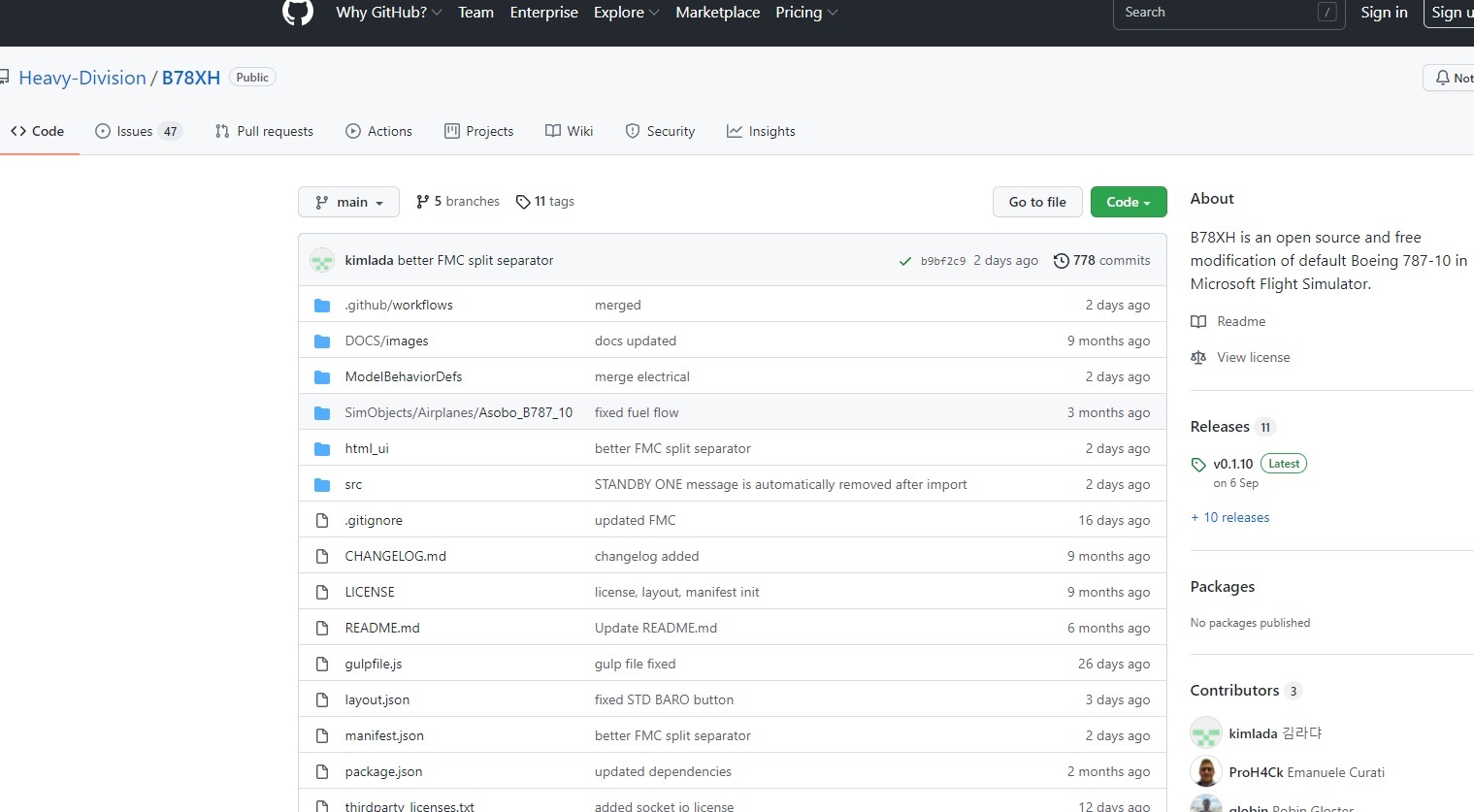This screenshot has width=1474, height=812.
Task: Click the .gitignore file icon
Action: pos(322,521)
